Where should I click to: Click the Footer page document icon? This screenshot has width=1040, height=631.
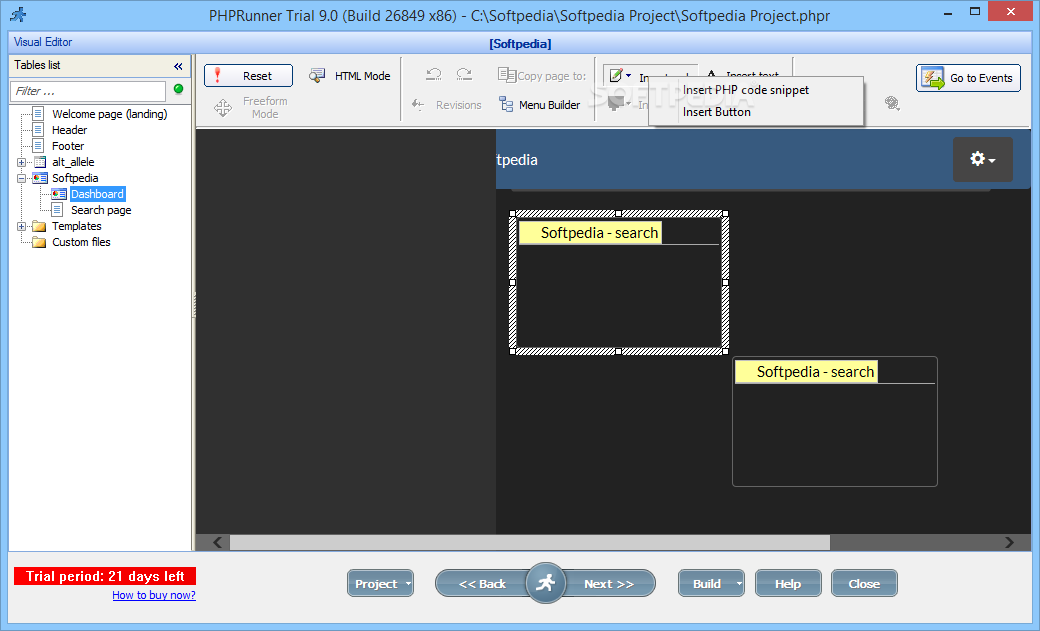pyautogui.click(x=38, y=145)
